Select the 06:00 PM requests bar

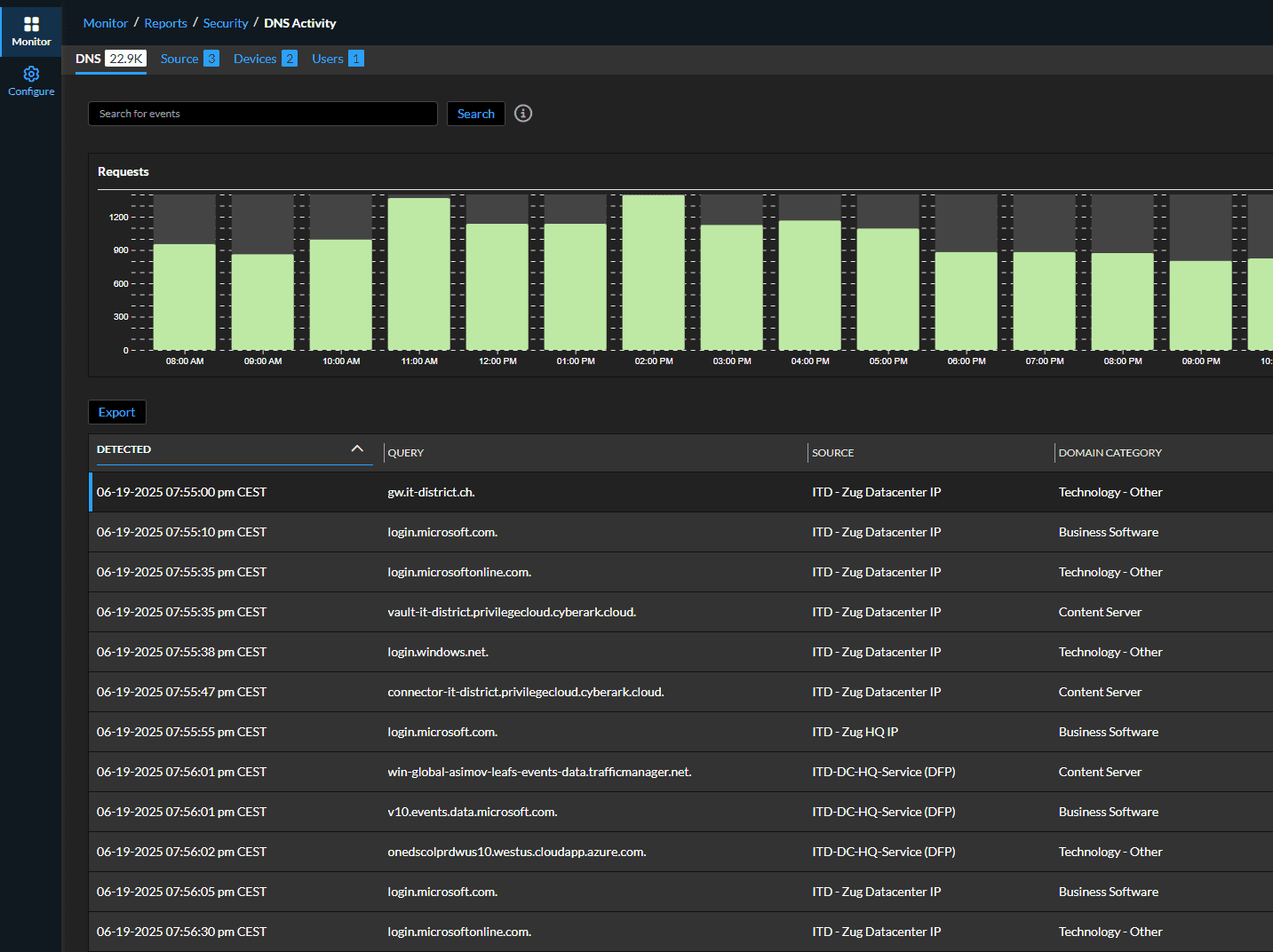967,301
